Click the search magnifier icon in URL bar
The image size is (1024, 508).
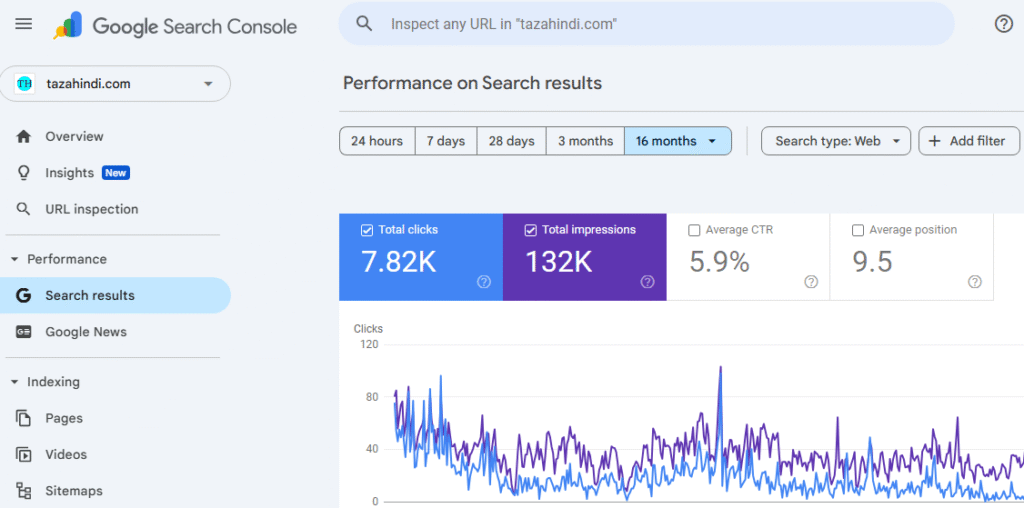tap(364, 24)
